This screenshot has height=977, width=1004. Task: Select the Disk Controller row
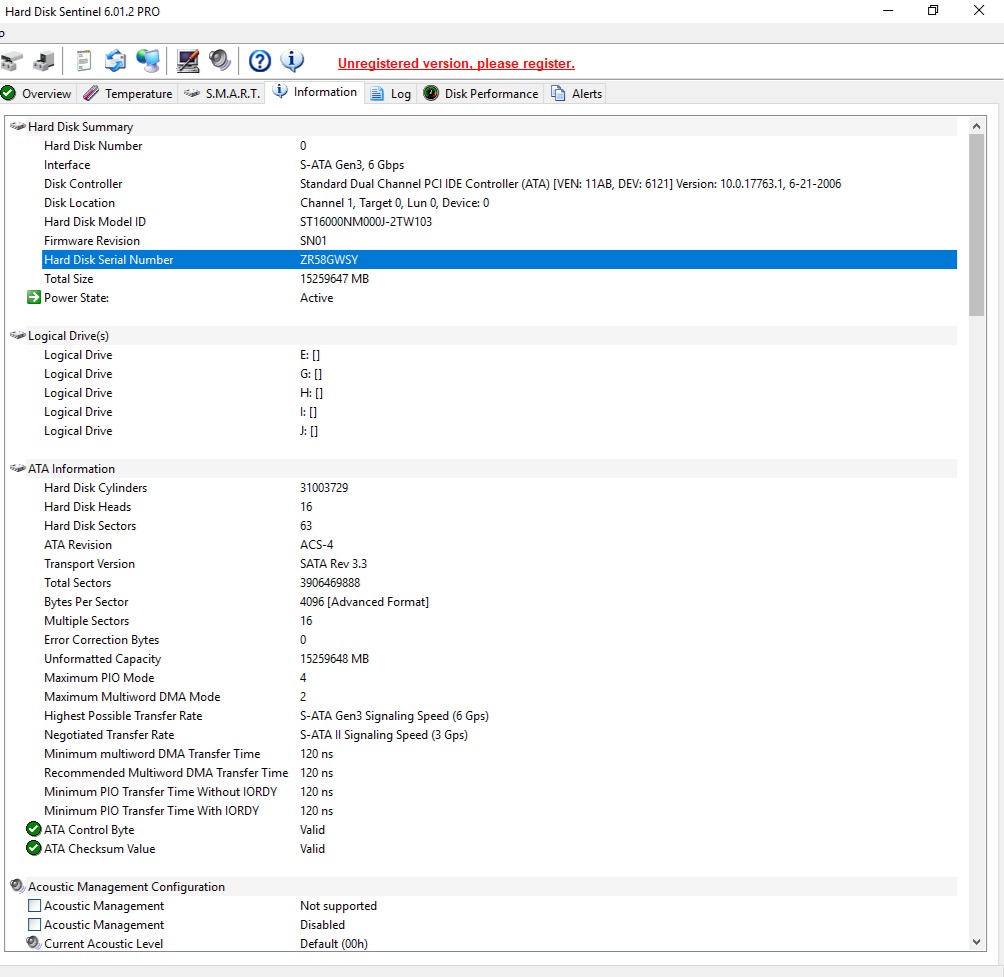499,184
